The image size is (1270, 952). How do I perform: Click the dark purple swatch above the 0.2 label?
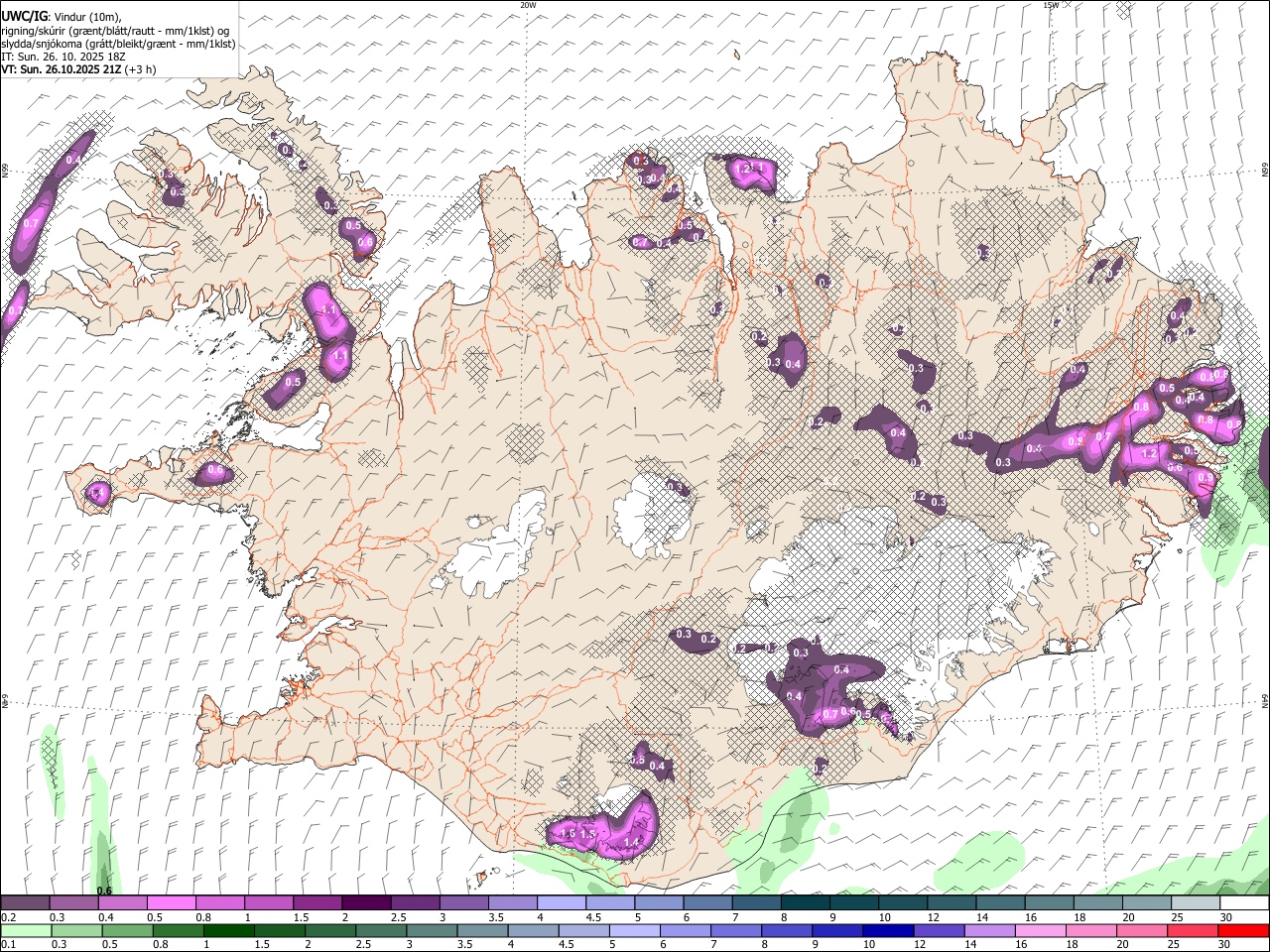(26, 903)
